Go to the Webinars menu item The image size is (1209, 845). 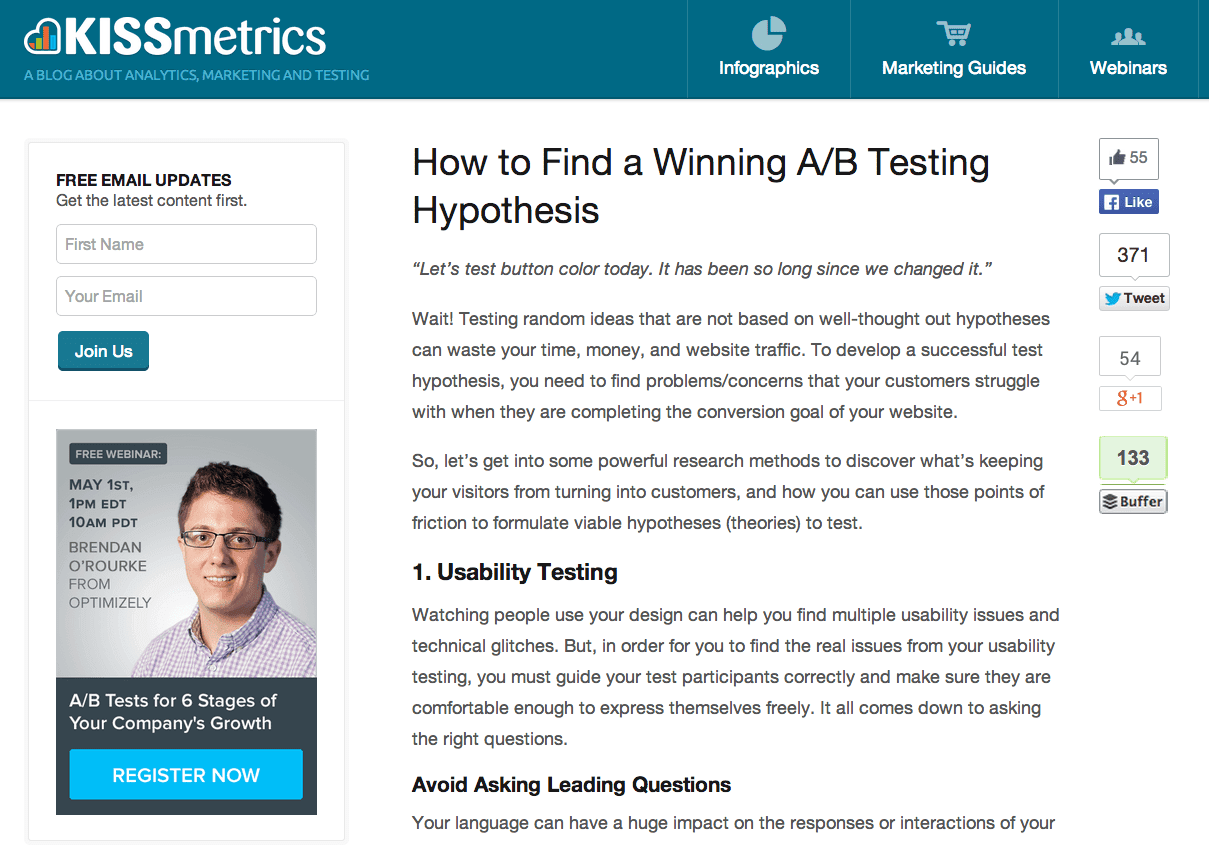tap(1128, 49)
